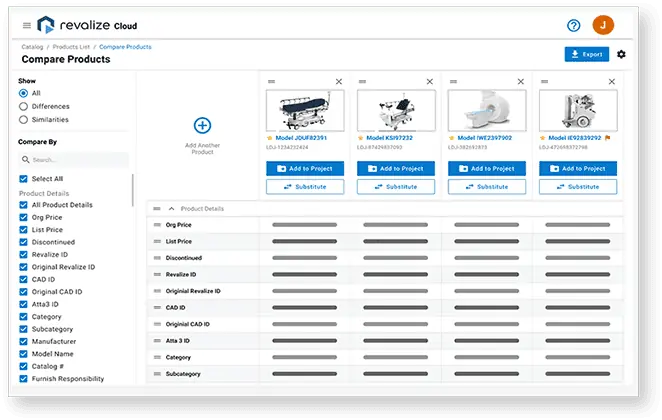
Task: Click the Original CAD ID row label in table
Action: tap(187, 324)
